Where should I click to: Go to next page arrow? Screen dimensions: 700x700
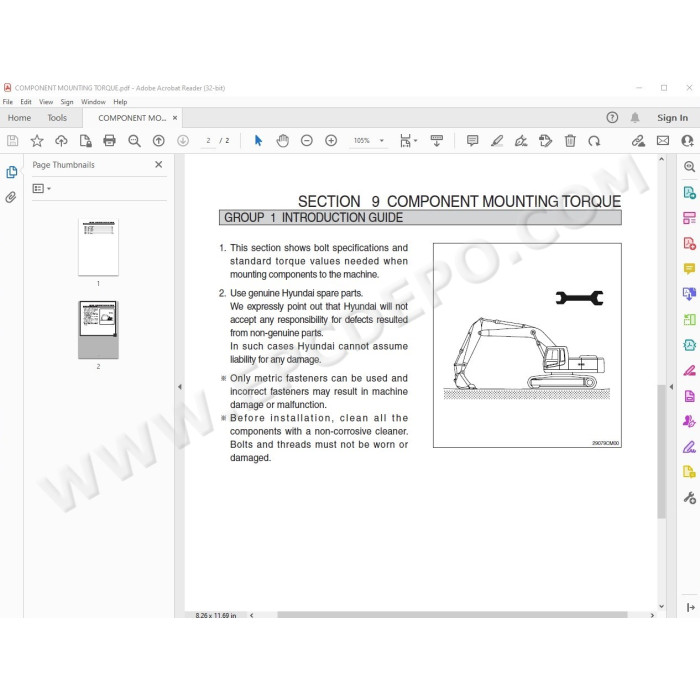coord(183,141)
